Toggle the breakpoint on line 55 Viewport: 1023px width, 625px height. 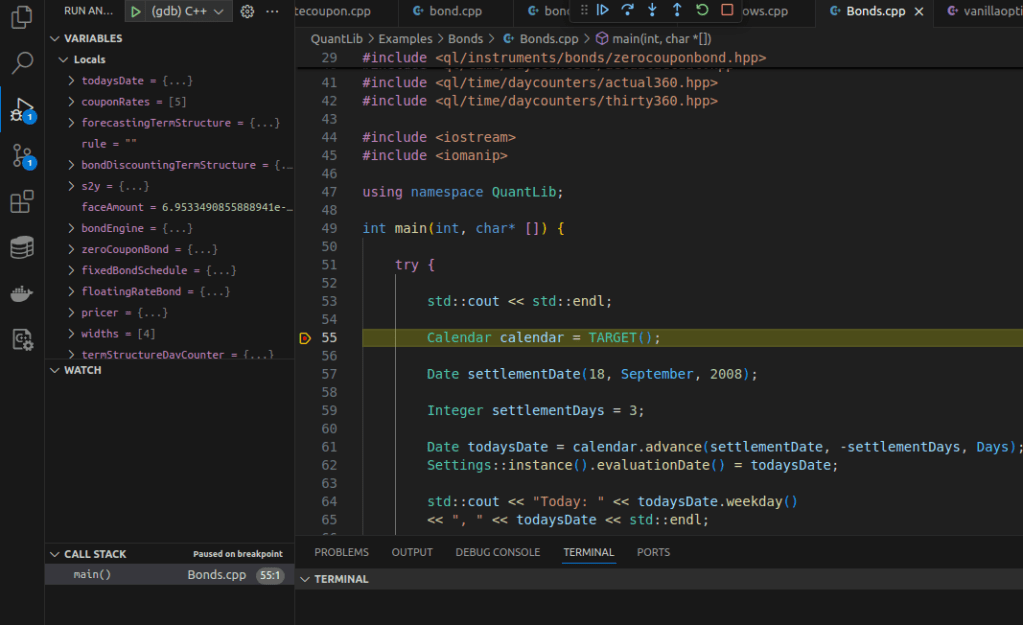(305, 338)
